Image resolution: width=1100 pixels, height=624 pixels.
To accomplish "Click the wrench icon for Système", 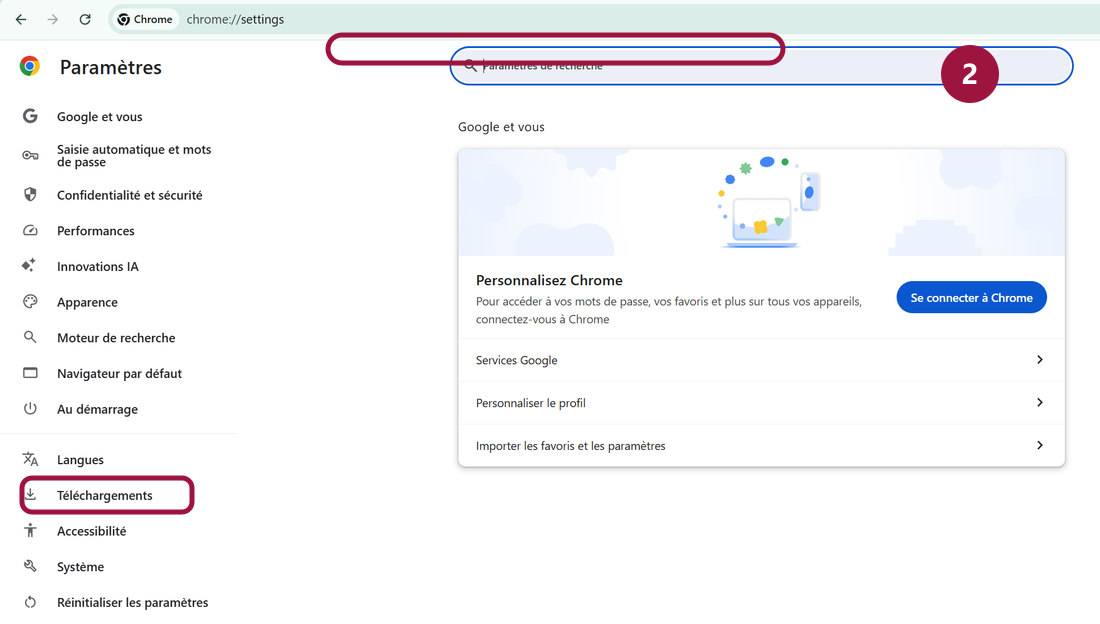I will (x=30, y=566).
